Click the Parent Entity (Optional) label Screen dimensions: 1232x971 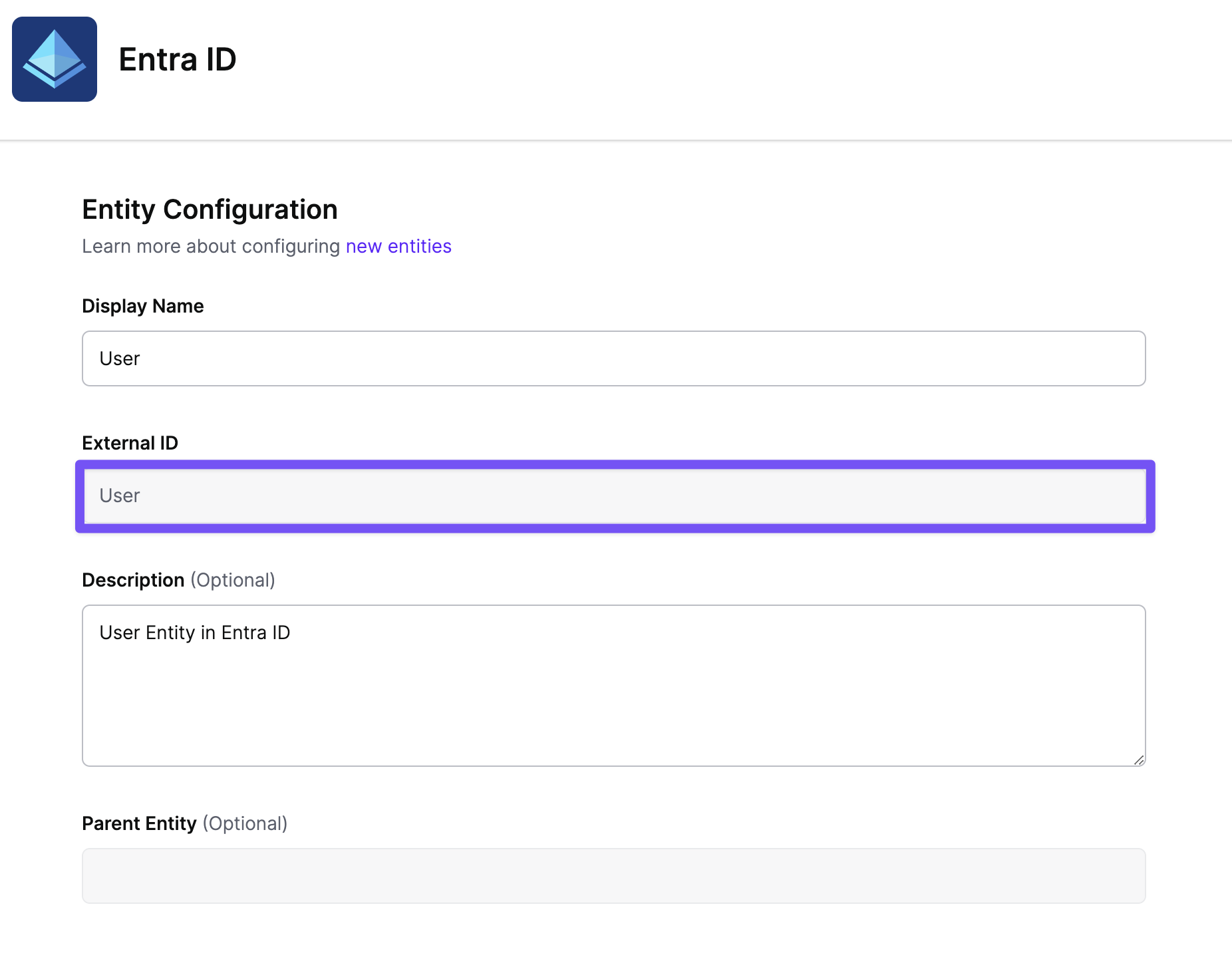click(x=185, y=823)
